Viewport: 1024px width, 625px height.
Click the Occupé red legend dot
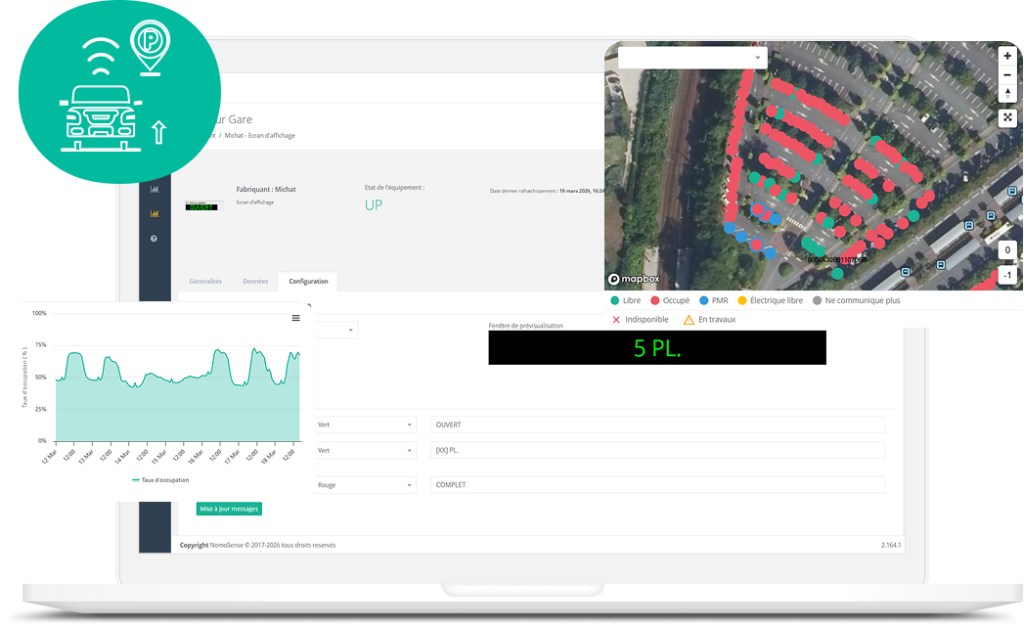655,300
